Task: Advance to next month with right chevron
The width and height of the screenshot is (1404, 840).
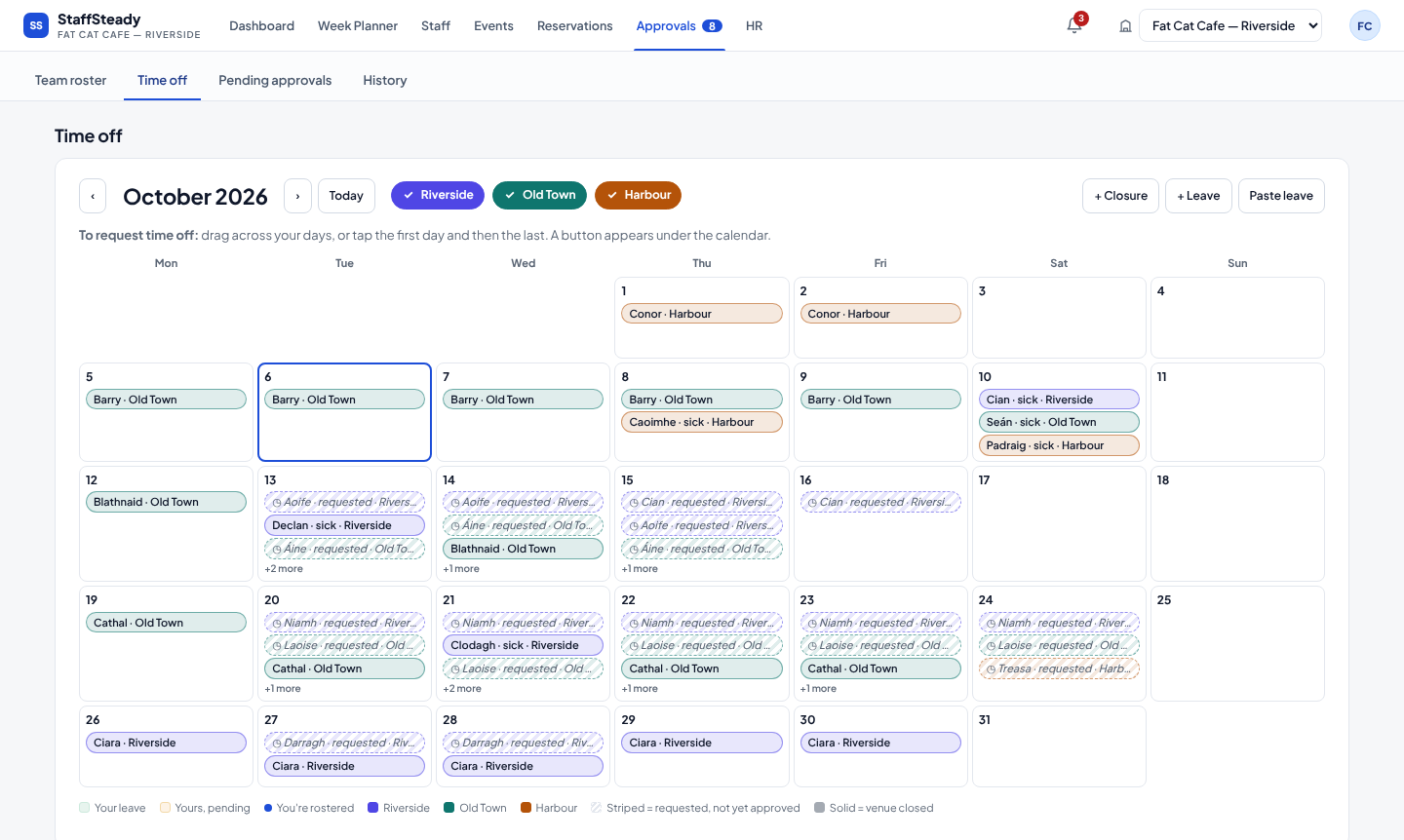Action: [298, 196]
